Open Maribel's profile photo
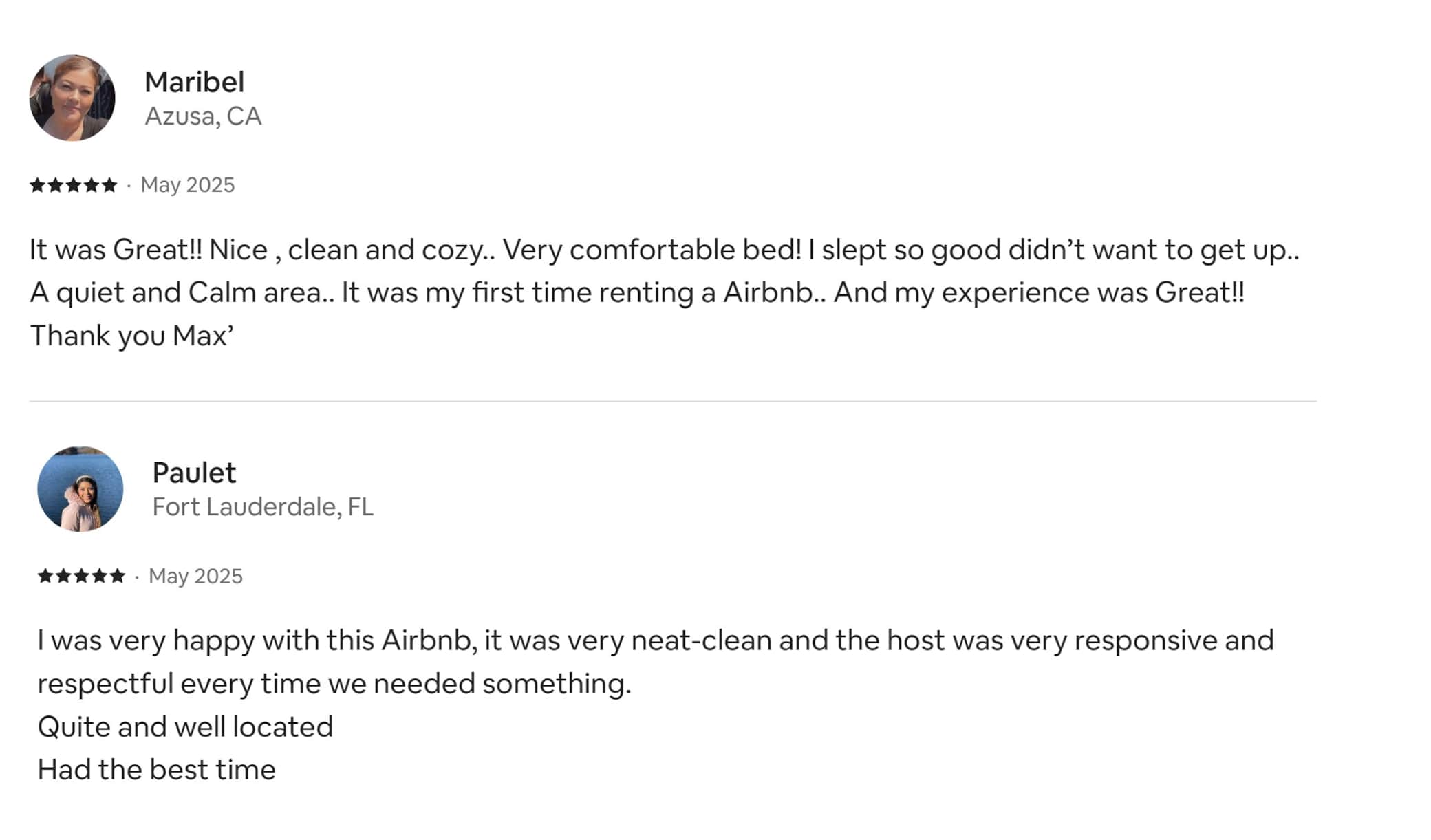Screen dimensions: 1431x840 72,98
